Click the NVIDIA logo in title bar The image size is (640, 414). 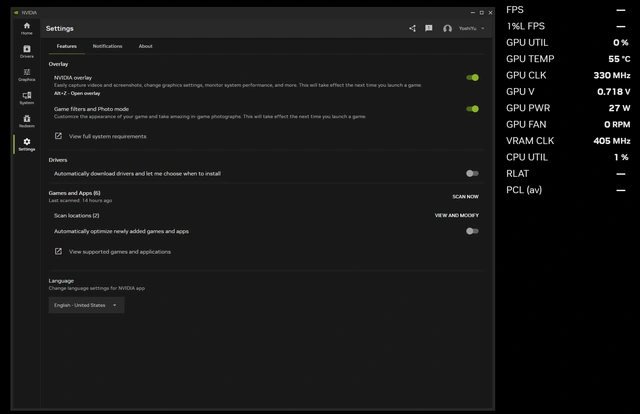[x=16, y=13]
